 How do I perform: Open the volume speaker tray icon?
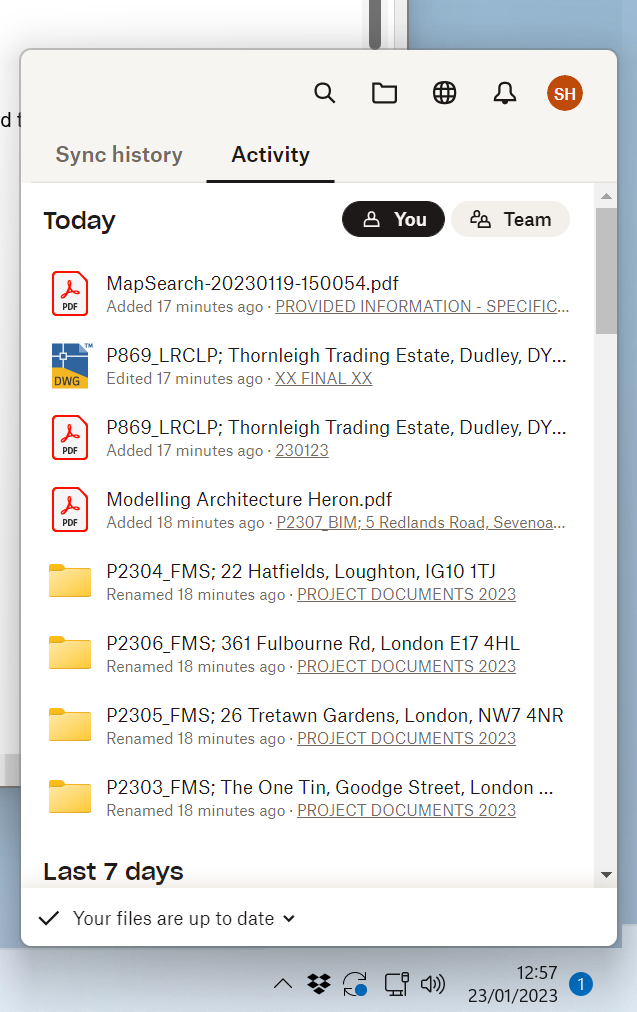tap(432, 984)
